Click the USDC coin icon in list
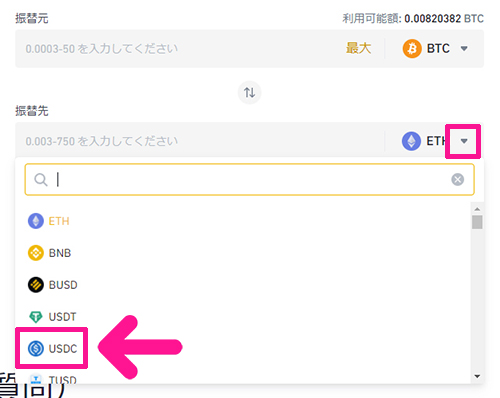This screenshot has height=398, width=500. point(36,349)
